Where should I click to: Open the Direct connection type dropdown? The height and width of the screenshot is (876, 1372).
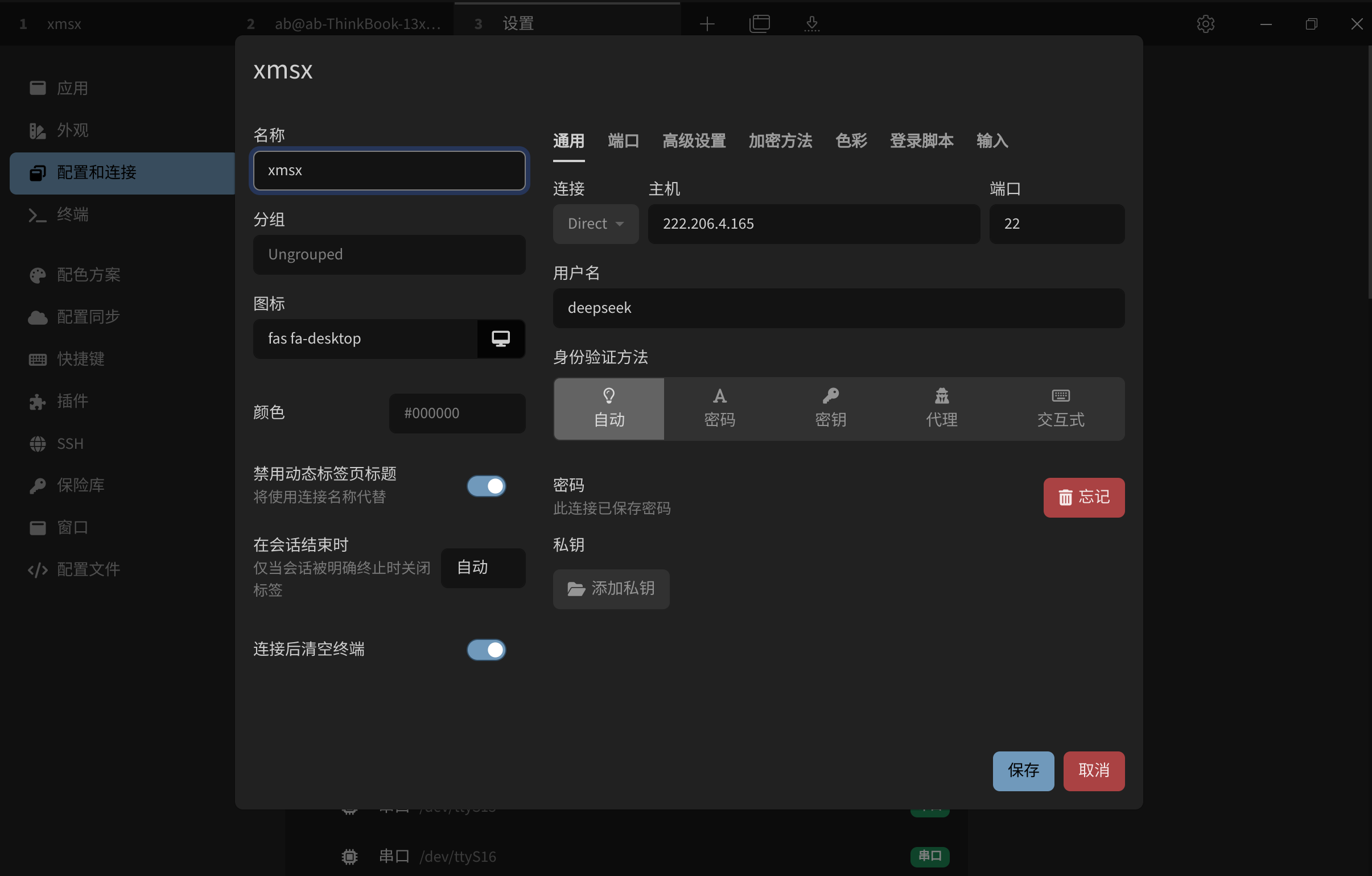pyautogui.click(x=595, y=224)
